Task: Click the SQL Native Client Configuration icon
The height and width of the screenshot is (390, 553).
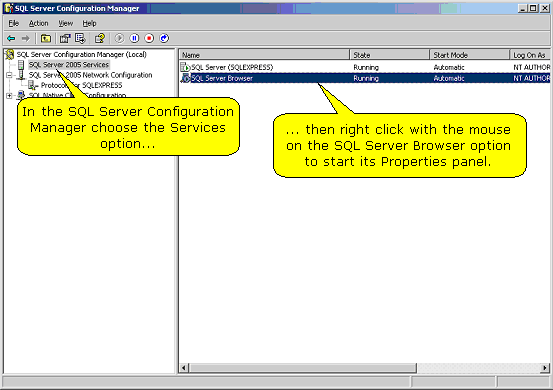Action: tap(21, 95)
